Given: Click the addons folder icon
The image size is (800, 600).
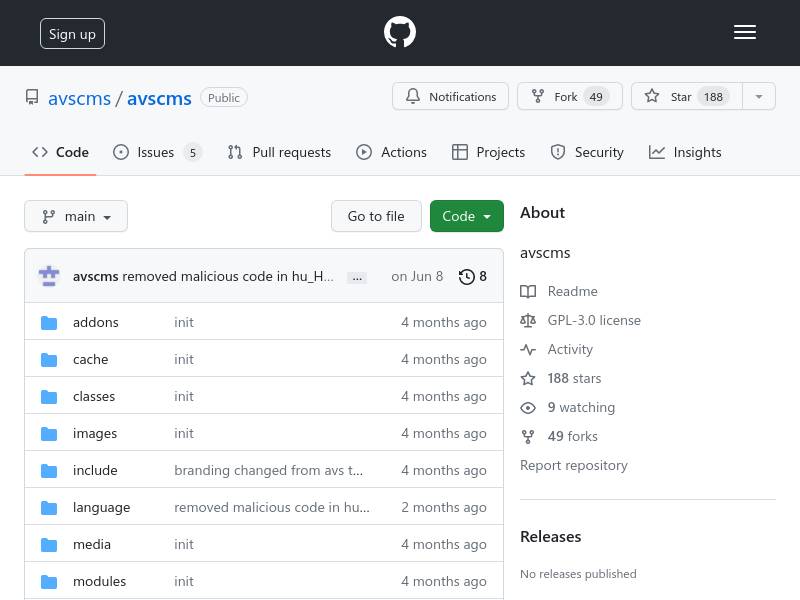Looking at the screenshot, I should 49,322.
